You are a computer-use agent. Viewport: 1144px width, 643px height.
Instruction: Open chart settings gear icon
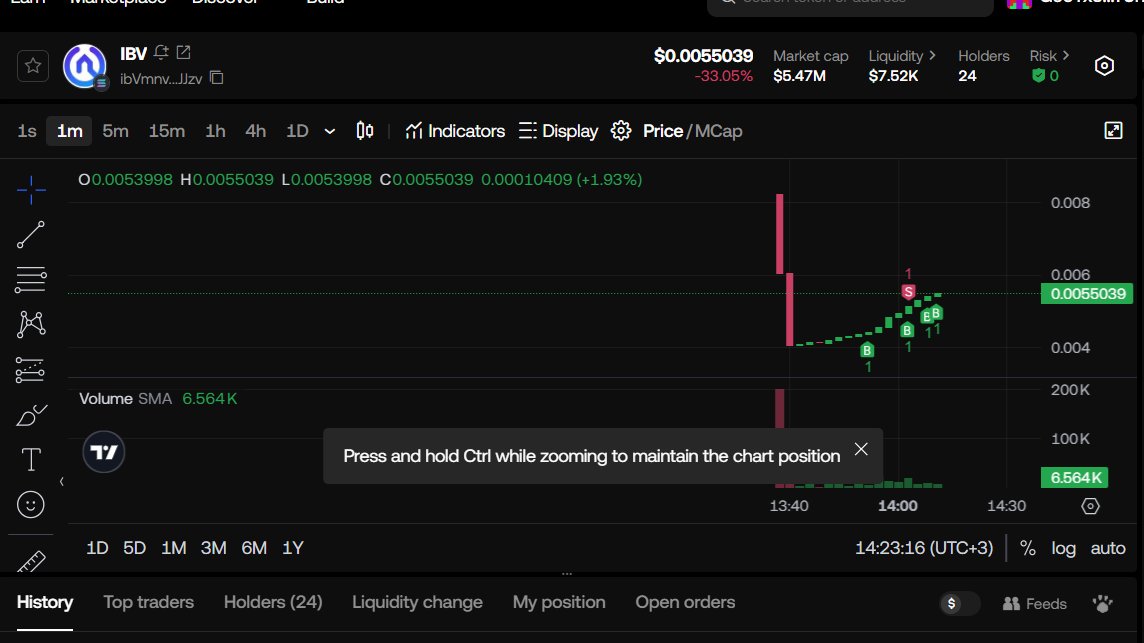(621, 131)
